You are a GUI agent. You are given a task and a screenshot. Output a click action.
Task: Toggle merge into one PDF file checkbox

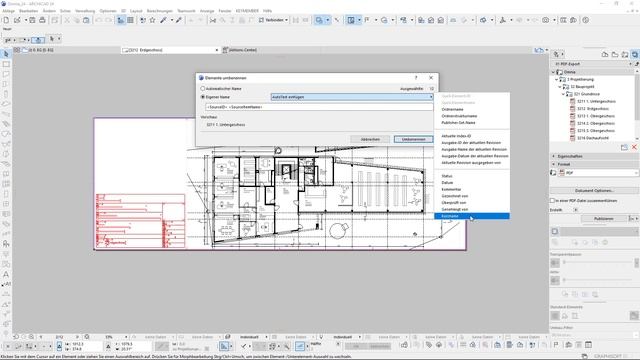tap(553, 201)
